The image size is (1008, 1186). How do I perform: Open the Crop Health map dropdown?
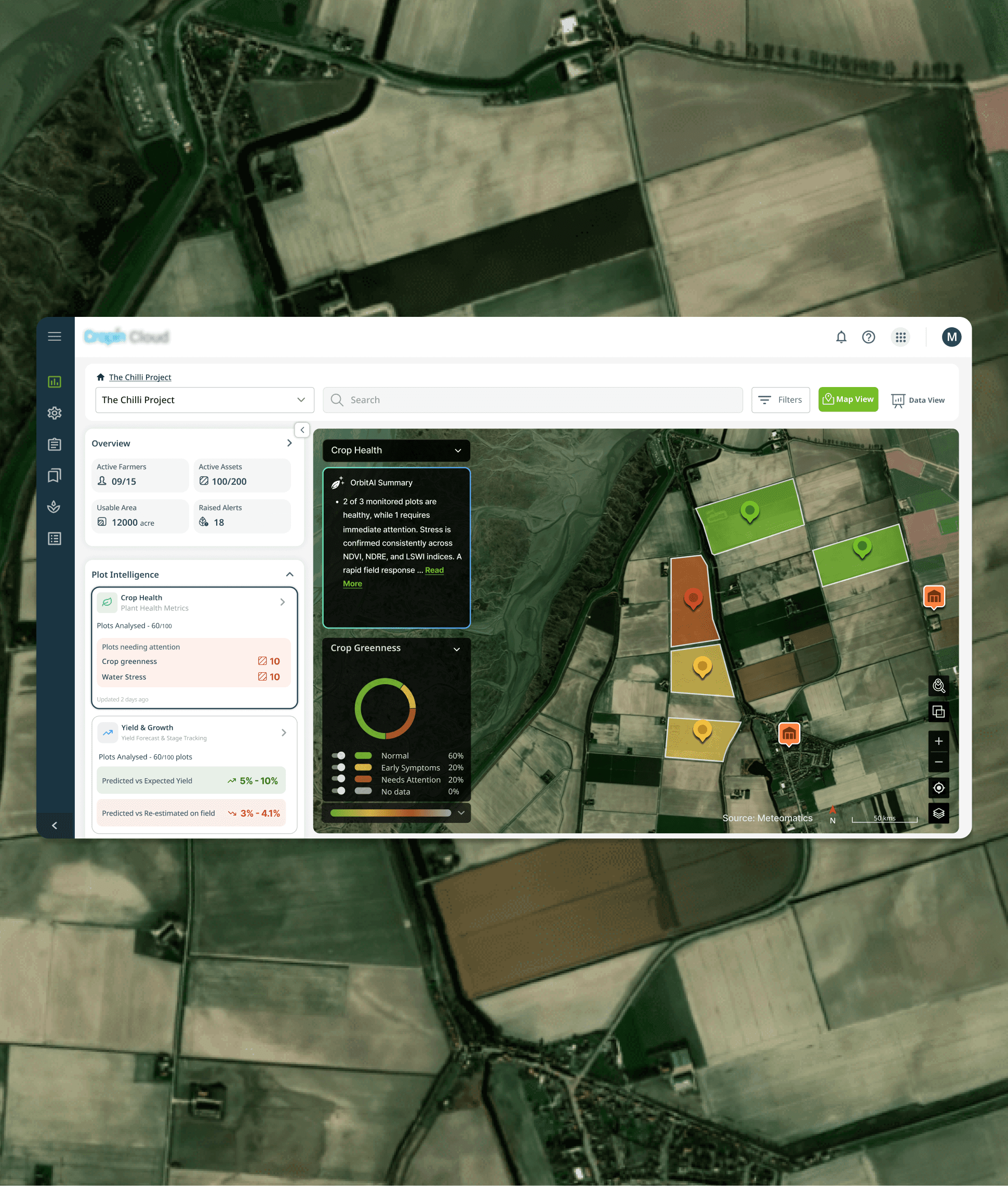point(396,450)
